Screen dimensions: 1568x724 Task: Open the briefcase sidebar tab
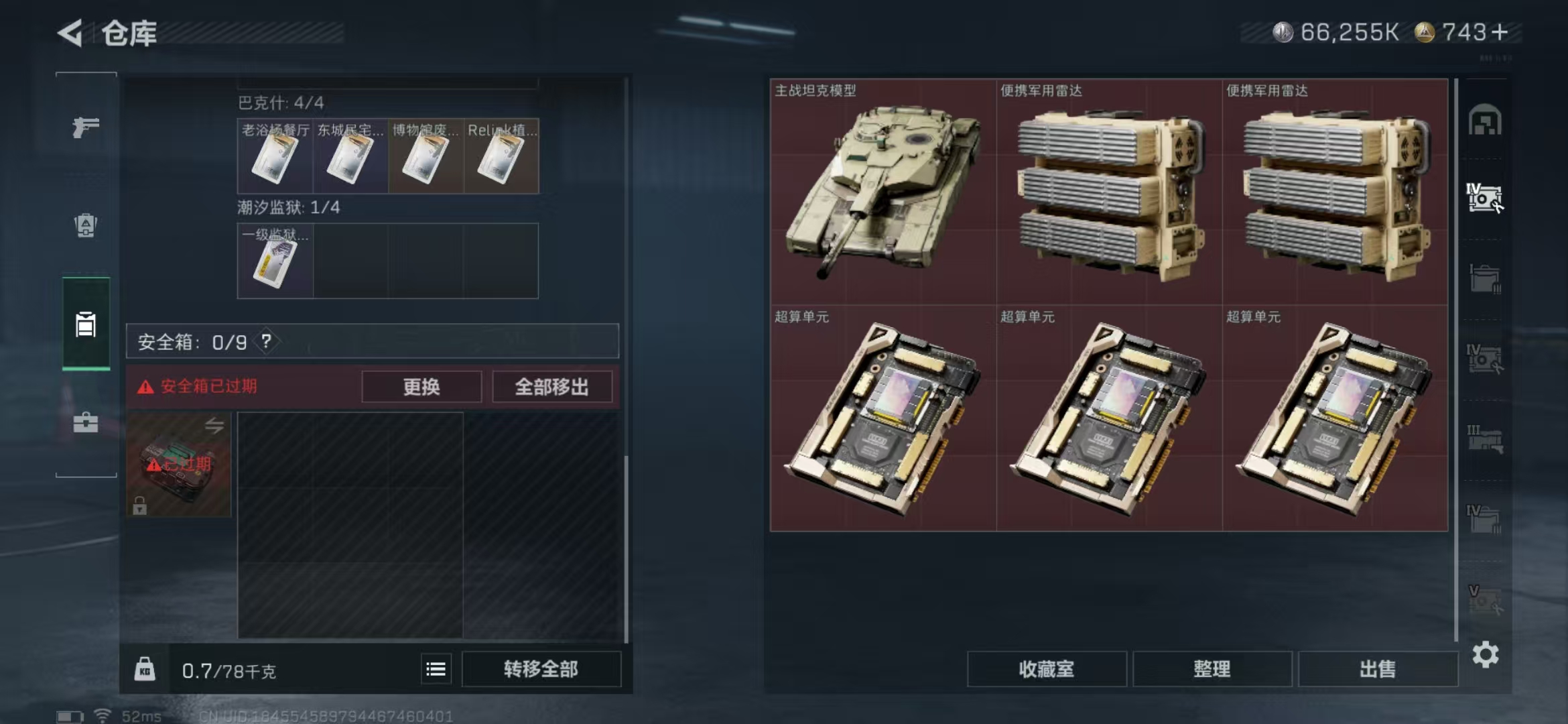pyautogui.click(x=86, y=422)
